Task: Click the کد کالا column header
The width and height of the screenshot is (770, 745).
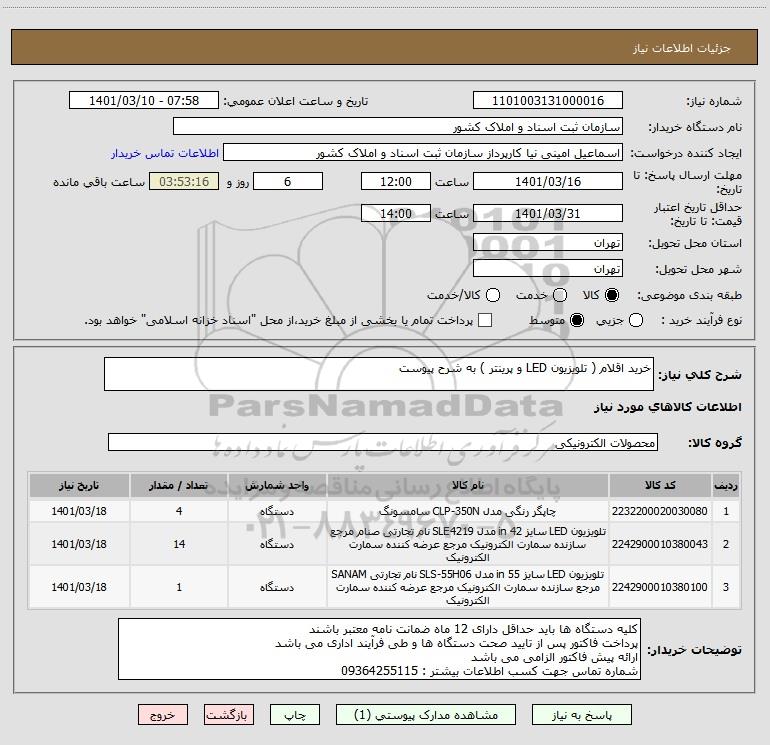Action: coord(660,485)
